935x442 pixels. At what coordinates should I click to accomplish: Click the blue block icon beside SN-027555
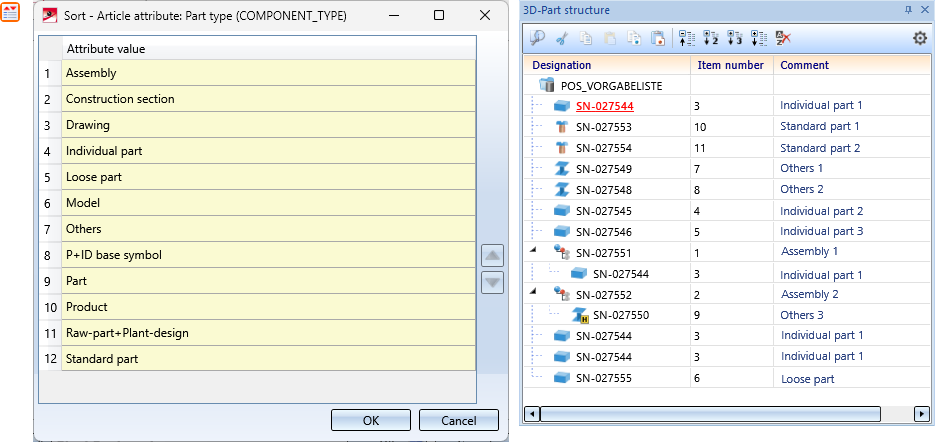[562, 378]
